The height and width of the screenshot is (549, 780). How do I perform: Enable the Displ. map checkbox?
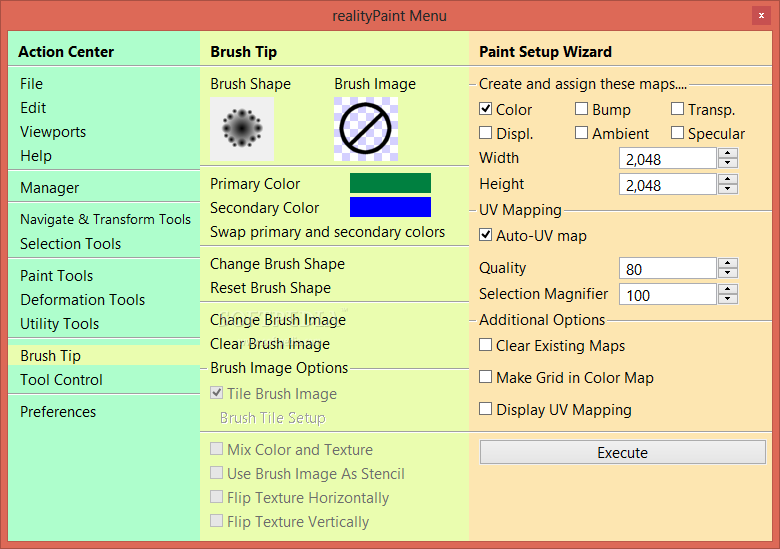[x=486, y=133]
